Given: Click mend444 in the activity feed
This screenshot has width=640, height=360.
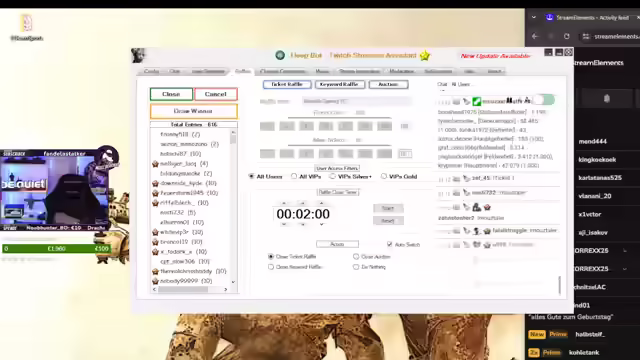Looking at the screenshot, I should (593, 142).
